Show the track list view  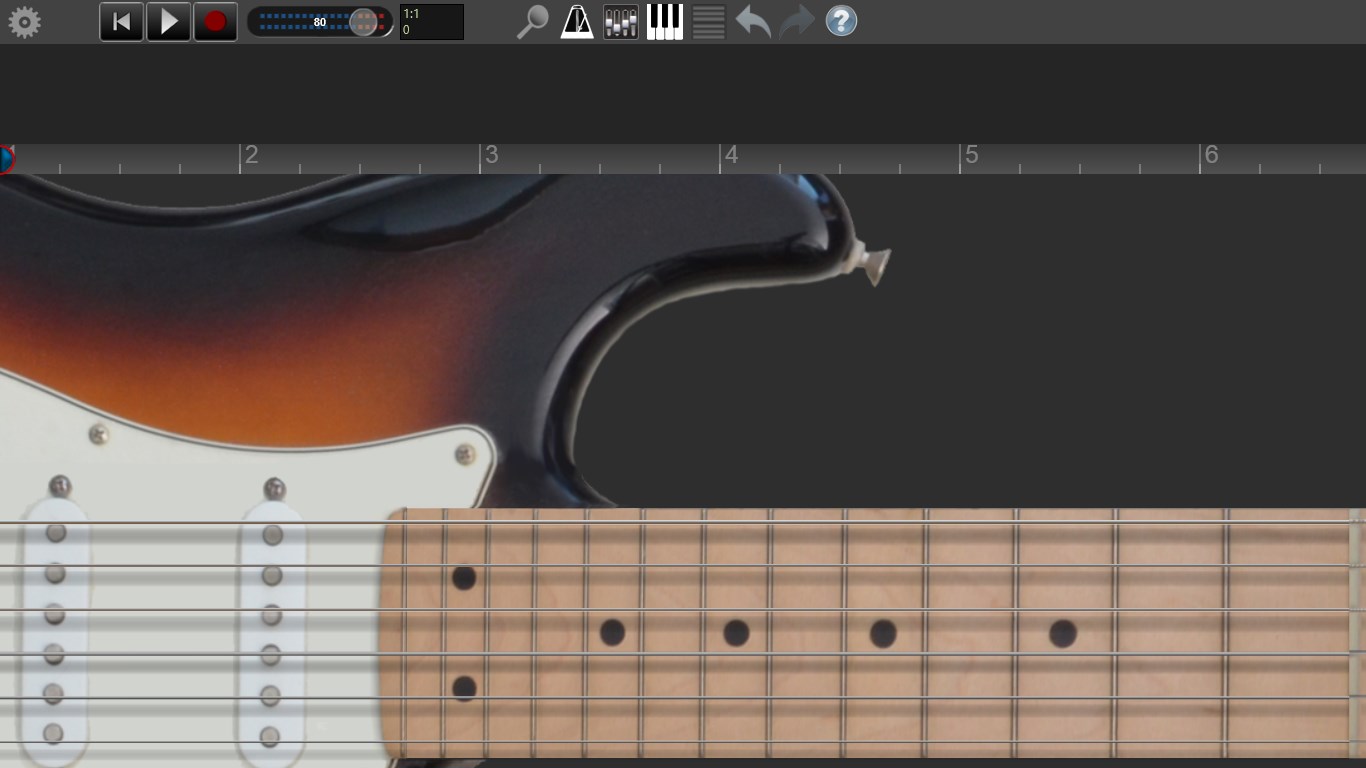click(707, 21)
